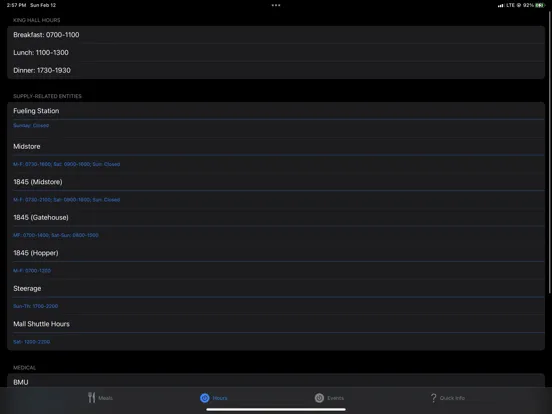Tap the 'Steerage' row
Screen dimensions: 552x414
pyautogui.click(x=276, y=288)
